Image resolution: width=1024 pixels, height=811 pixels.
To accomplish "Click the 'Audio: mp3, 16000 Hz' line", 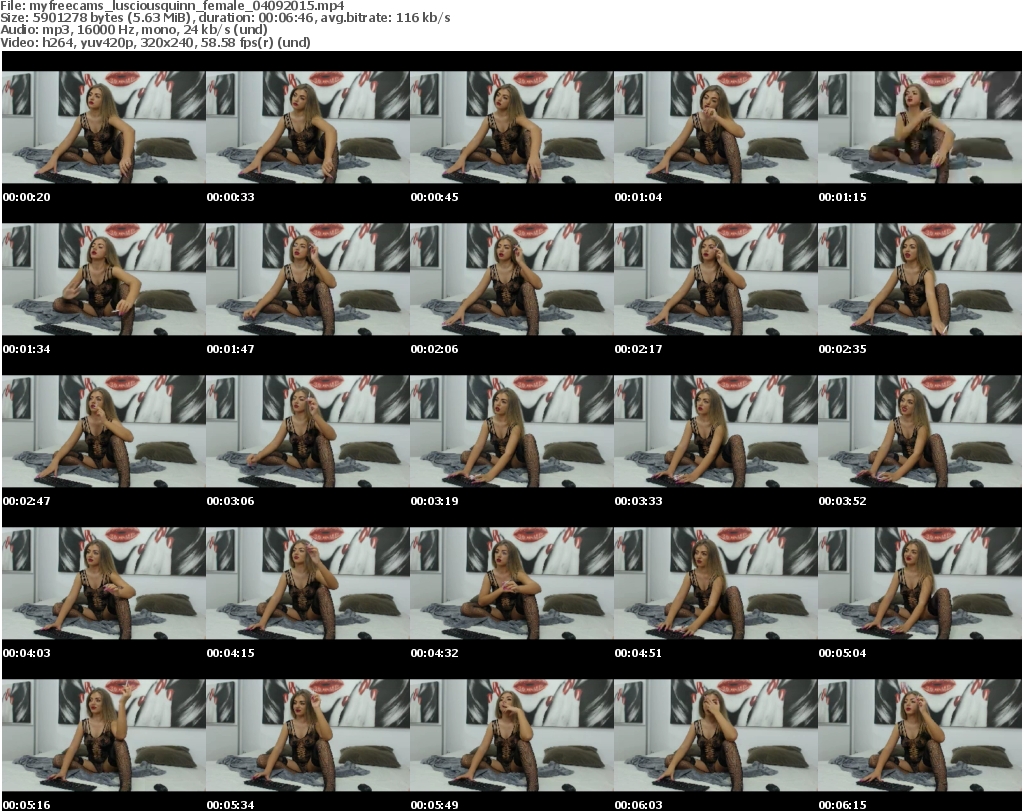I will (x=134, y=30).
